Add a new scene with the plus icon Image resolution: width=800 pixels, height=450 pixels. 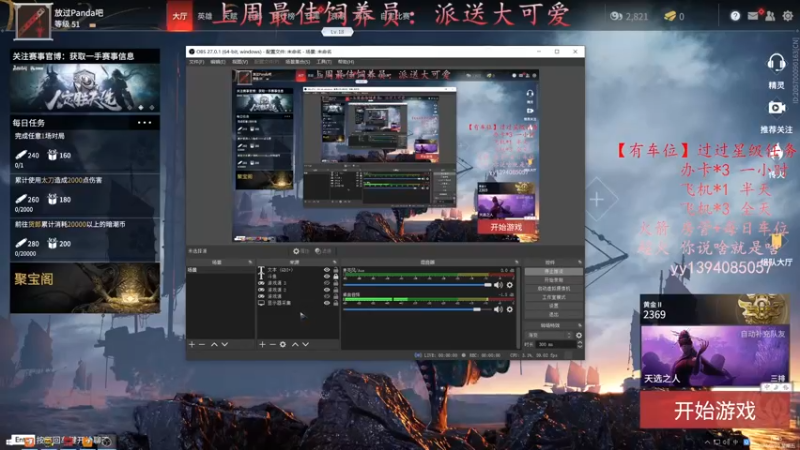pyautogui.click(x=192, y=344)
